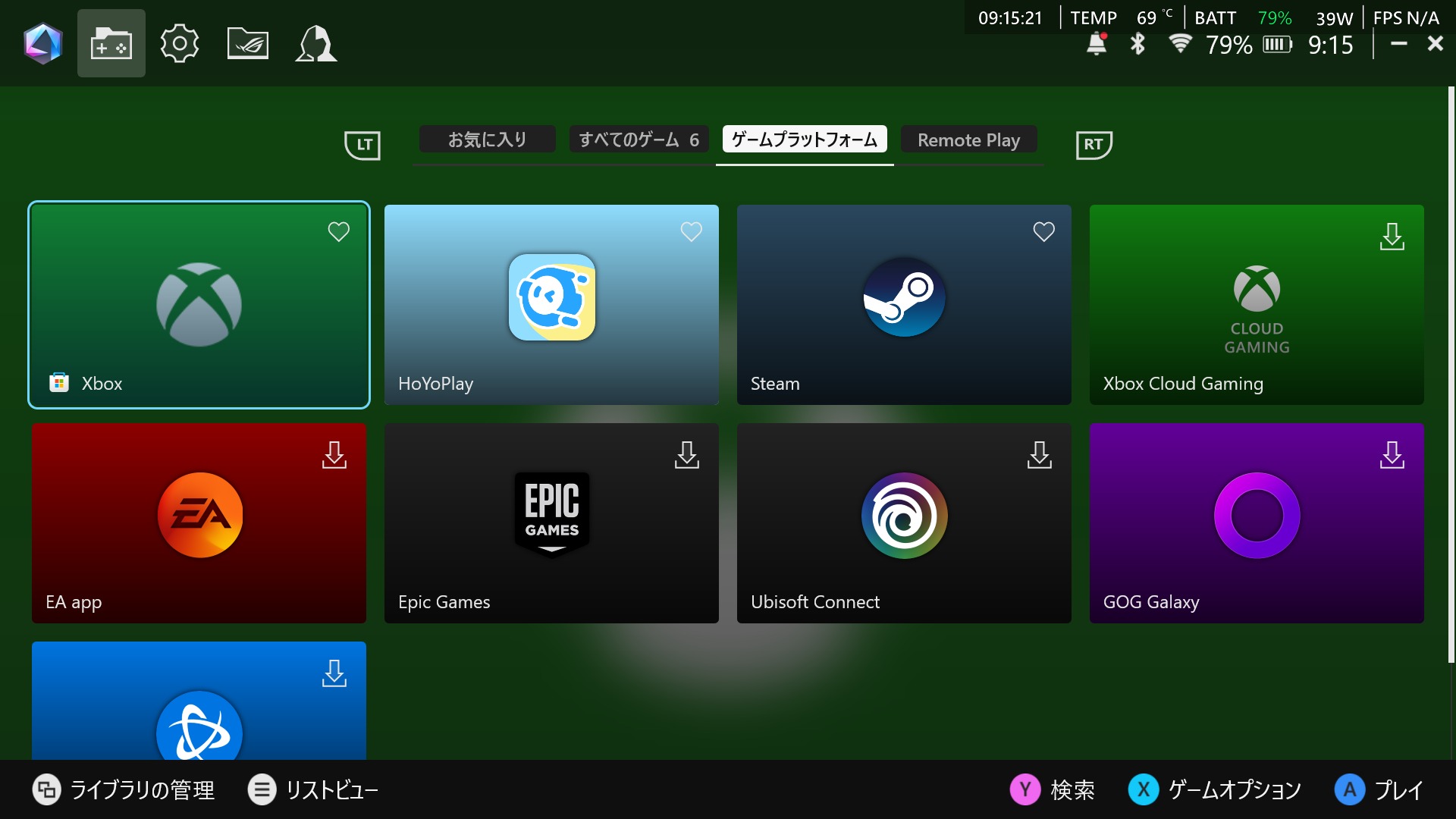Open the Ubisoft Connect tile

[x=904, y=523]
